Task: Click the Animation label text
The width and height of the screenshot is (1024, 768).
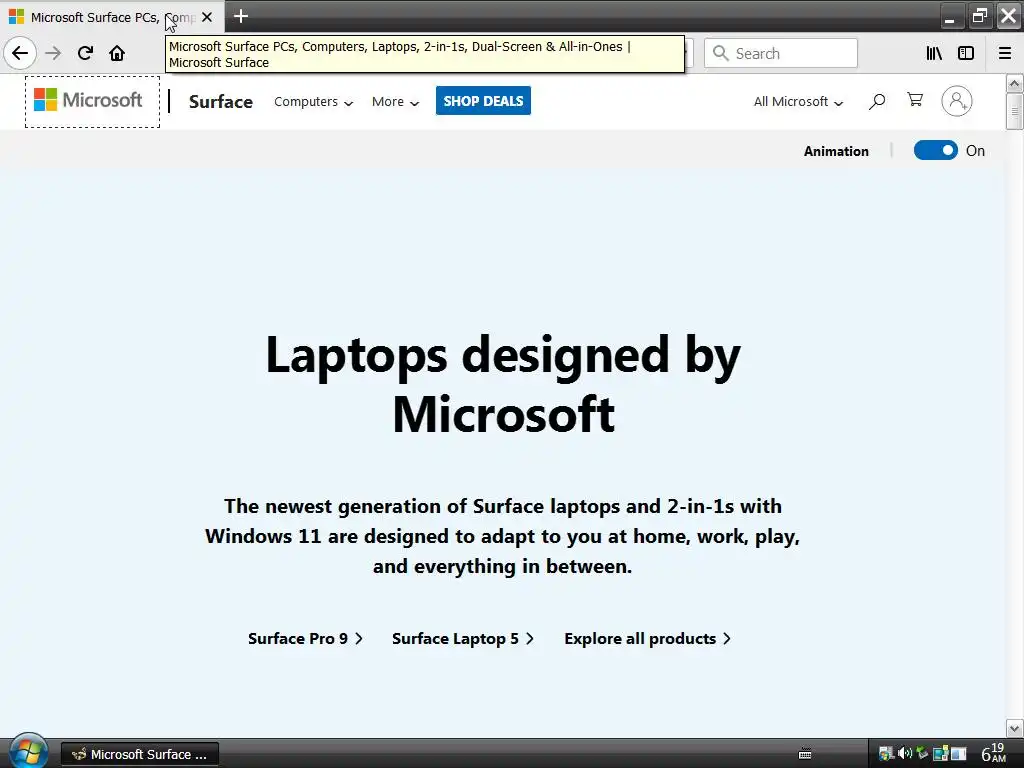Action: click(x=836, y=151)
